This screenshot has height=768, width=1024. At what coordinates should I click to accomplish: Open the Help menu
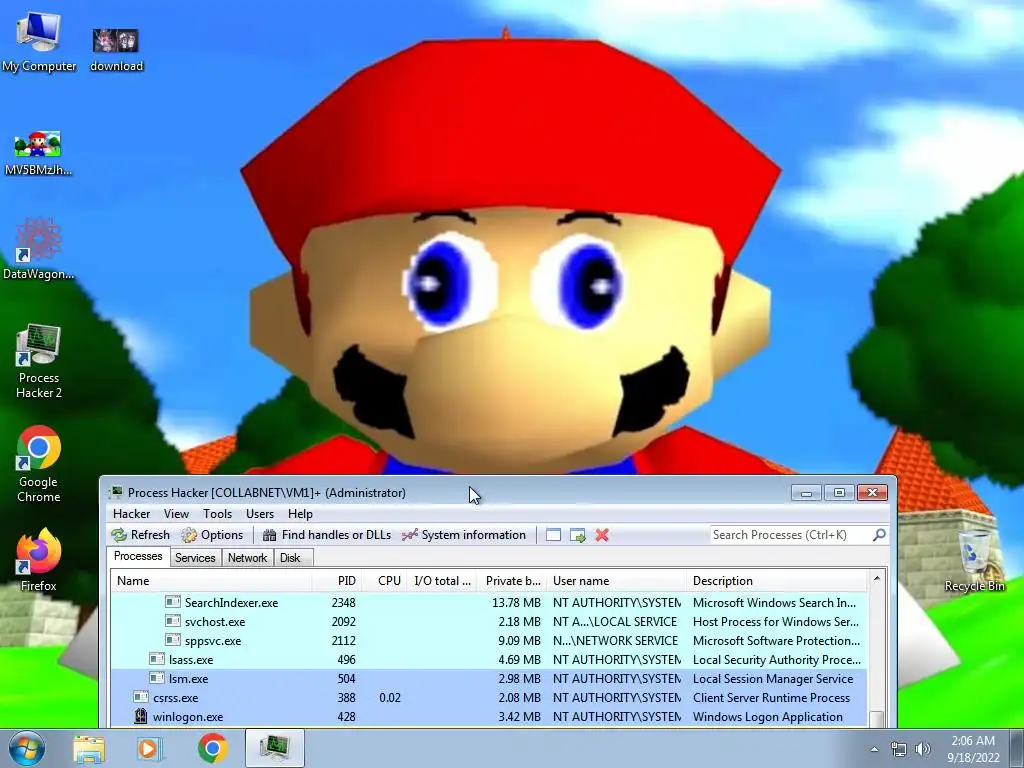click(x=300, y=514)
